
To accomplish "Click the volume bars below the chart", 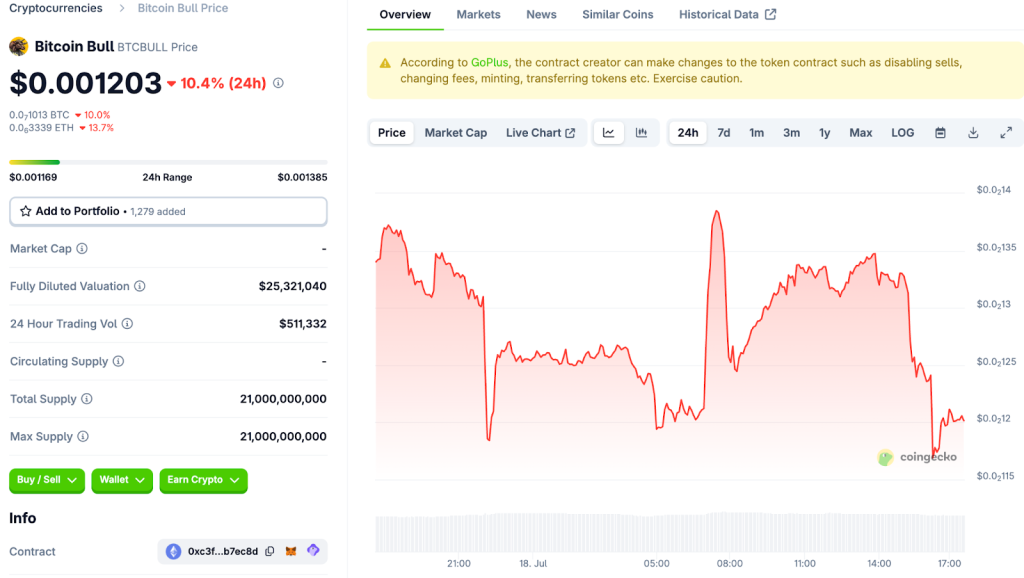I will coord(670,533).
